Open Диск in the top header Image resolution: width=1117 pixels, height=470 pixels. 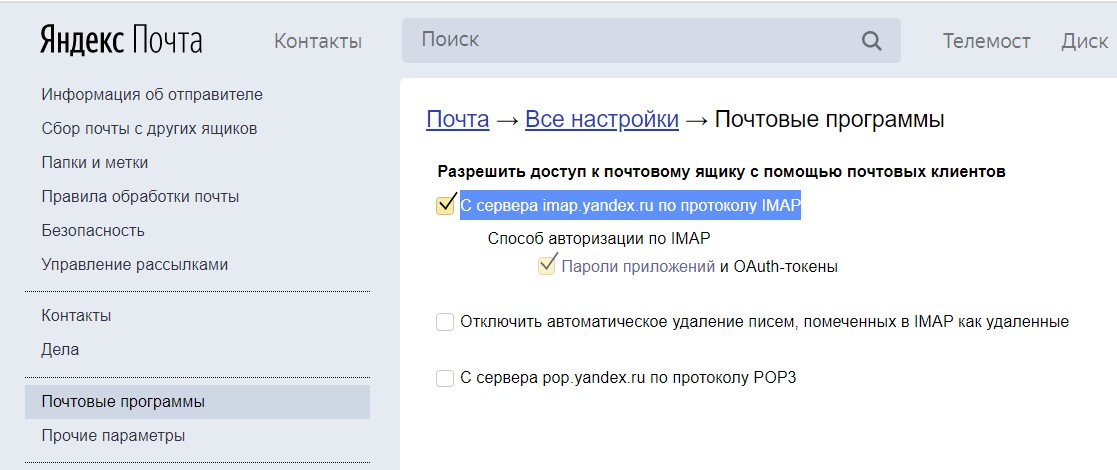[1084, 41]
